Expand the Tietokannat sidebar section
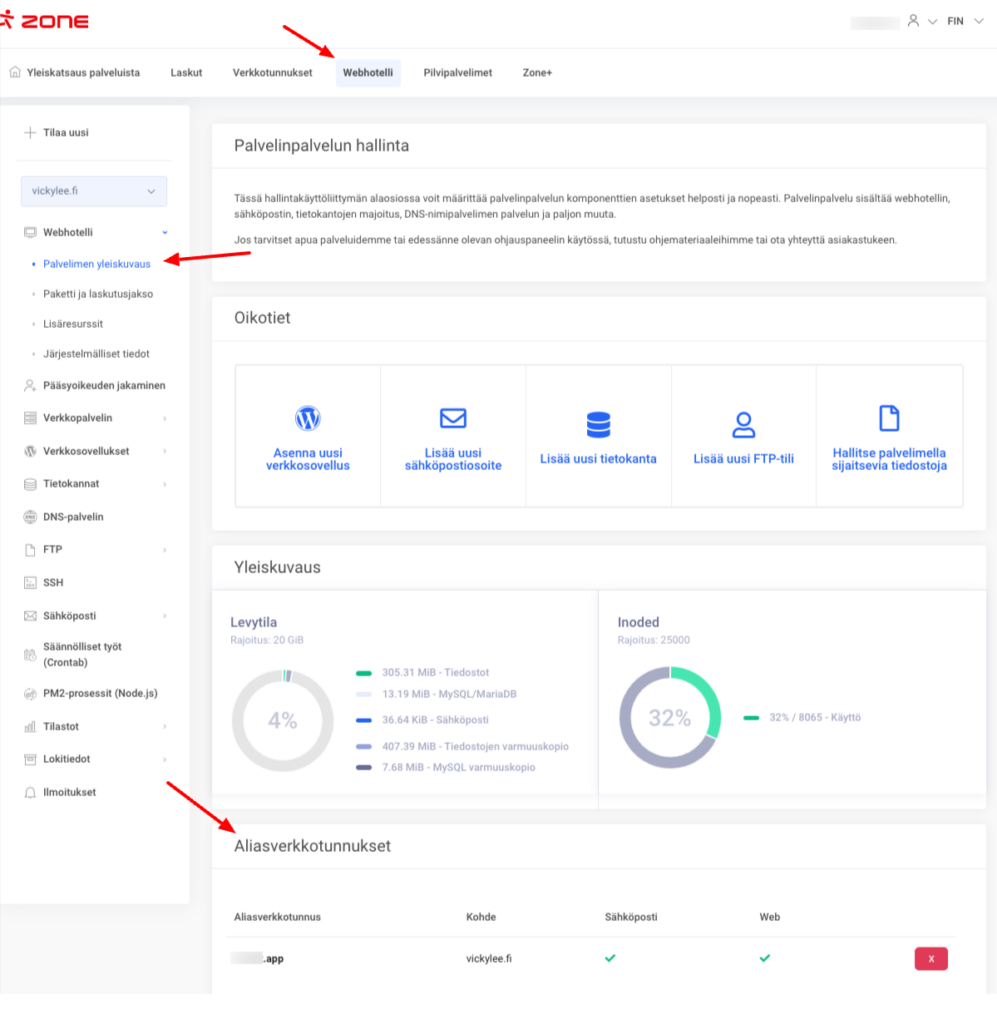Viewport: 997px width, 1024px height. pos(95,484)
